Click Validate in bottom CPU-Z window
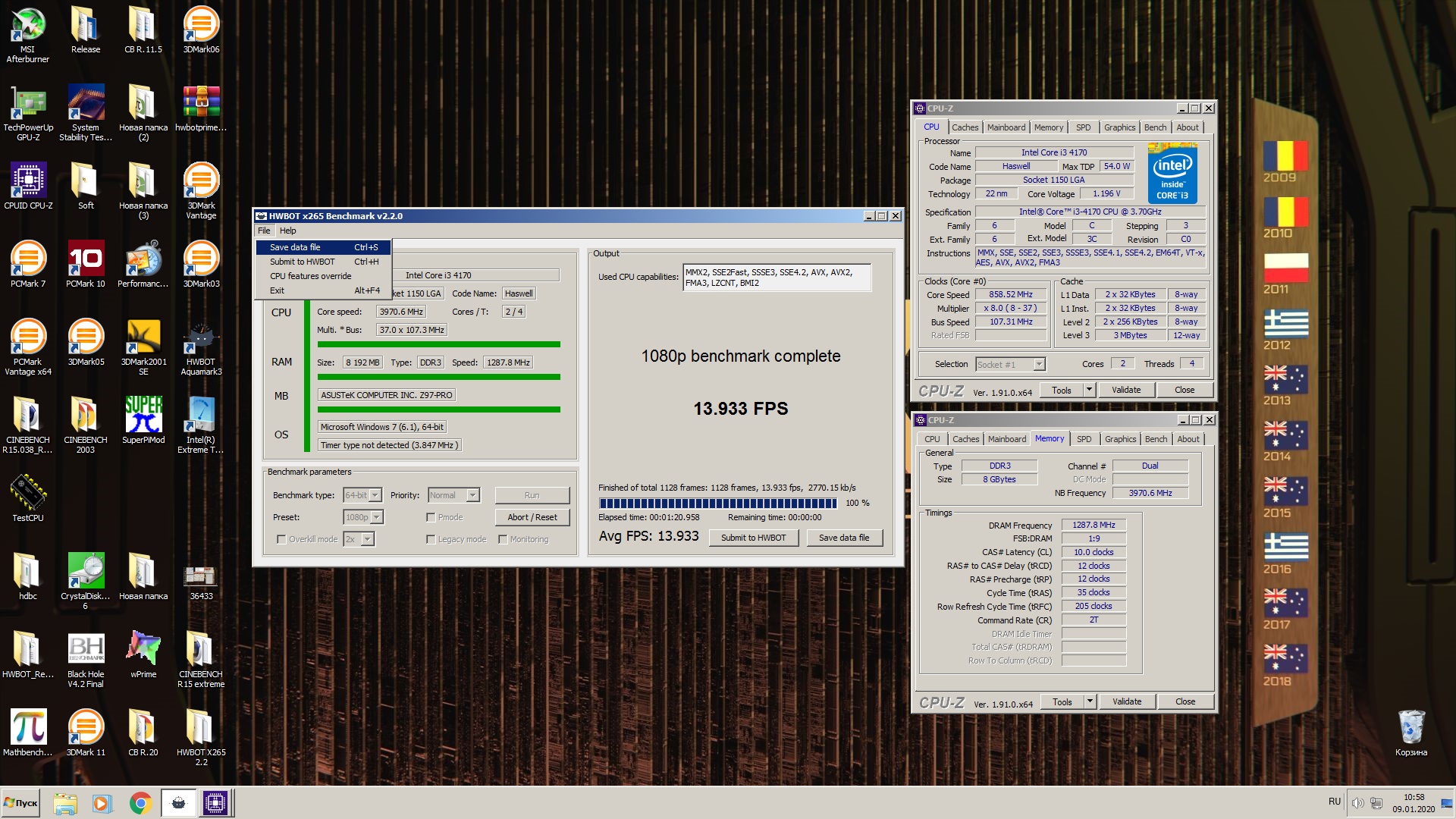This screenshot has width=1456, height=819. (1127, 701)
